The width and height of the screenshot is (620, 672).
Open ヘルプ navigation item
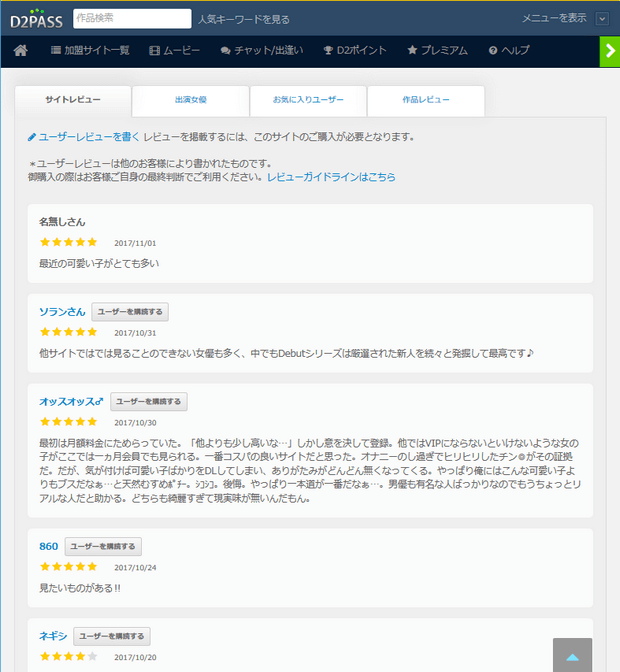click(x=509, y=50)
